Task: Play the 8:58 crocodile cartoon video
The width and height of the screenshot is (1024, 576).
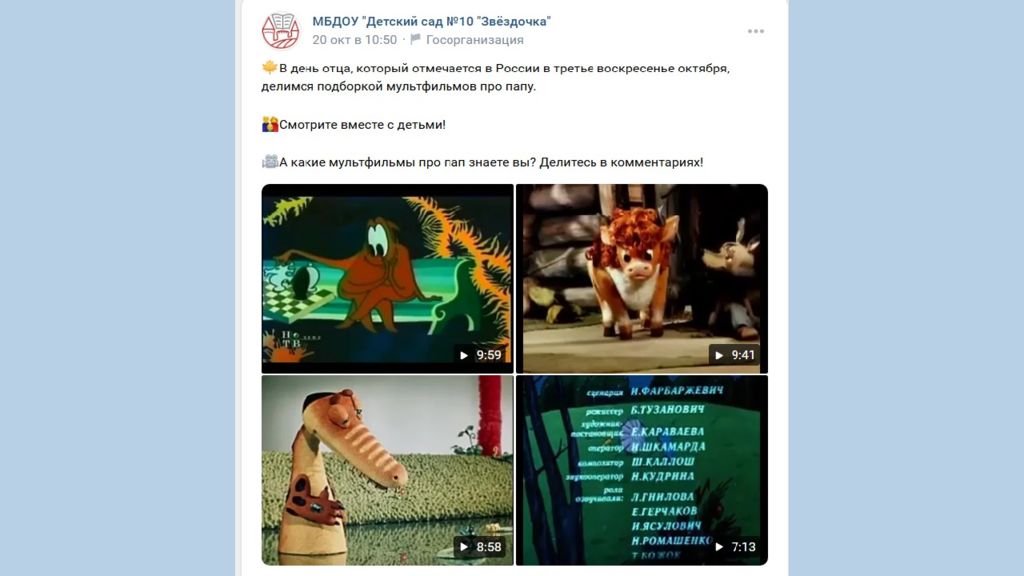Action: (387, 470)
